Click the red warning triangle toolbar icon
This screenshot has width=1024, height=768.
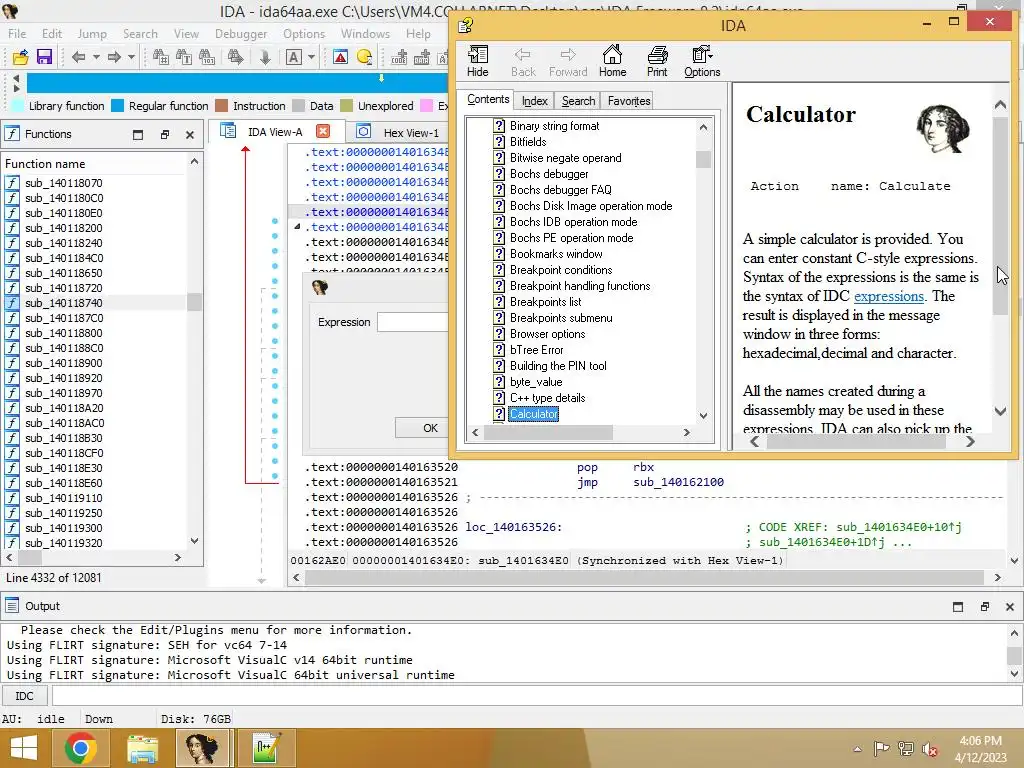(x=340, y=57)
